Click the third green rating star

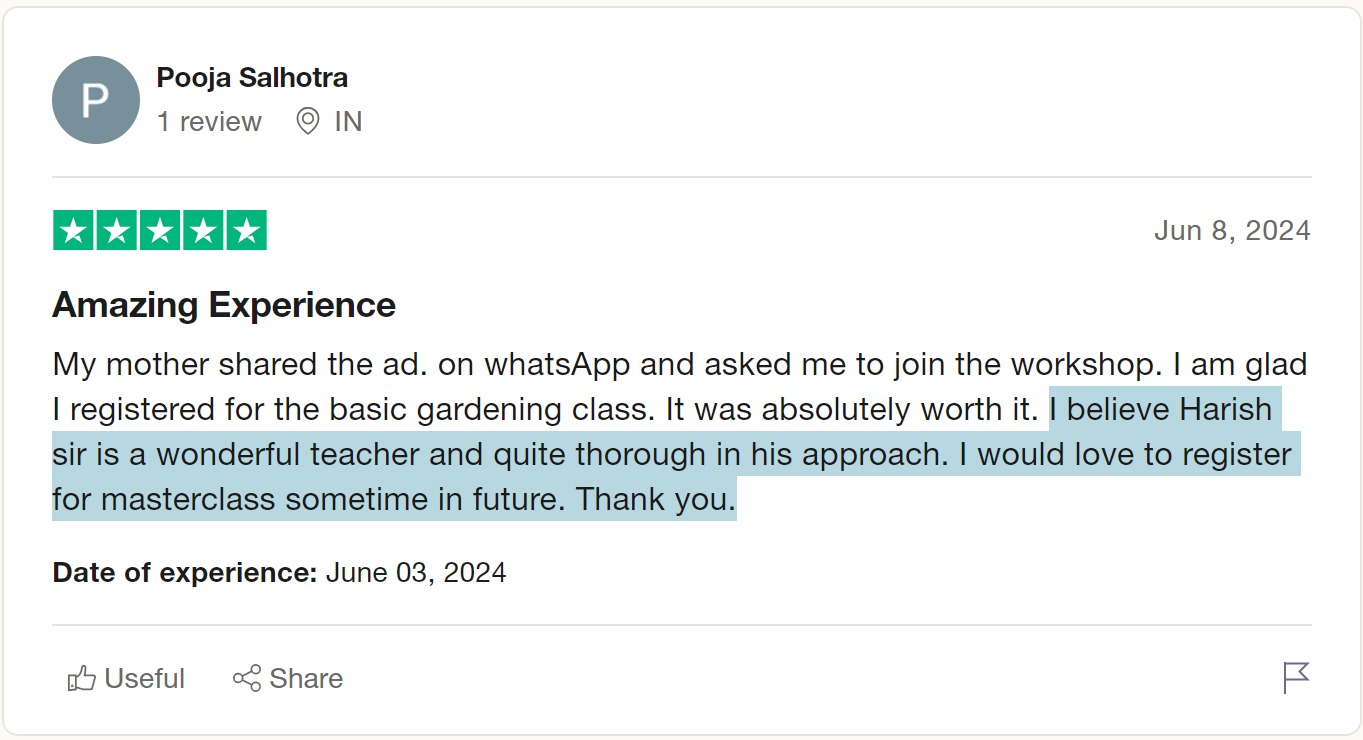click(x=160, y=231)
